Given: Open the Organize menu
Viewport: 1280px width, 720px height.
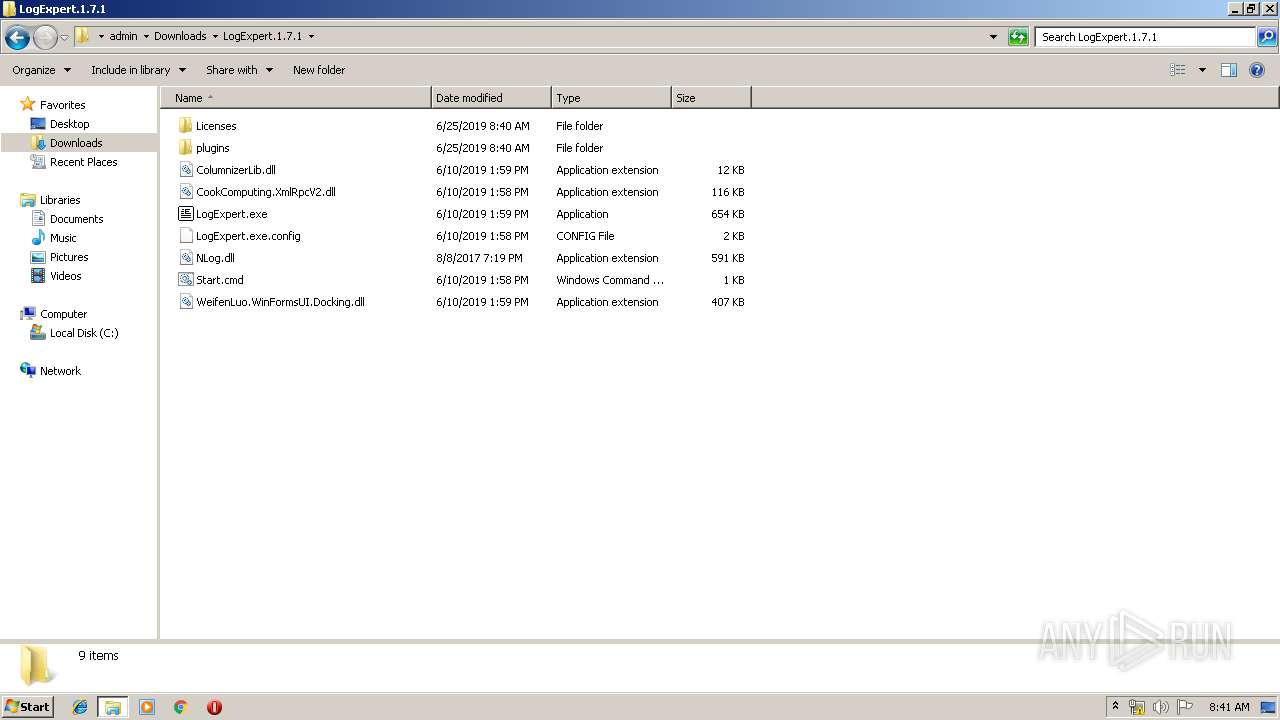Looking at the screenshot, I should click(x=42, y=70).
